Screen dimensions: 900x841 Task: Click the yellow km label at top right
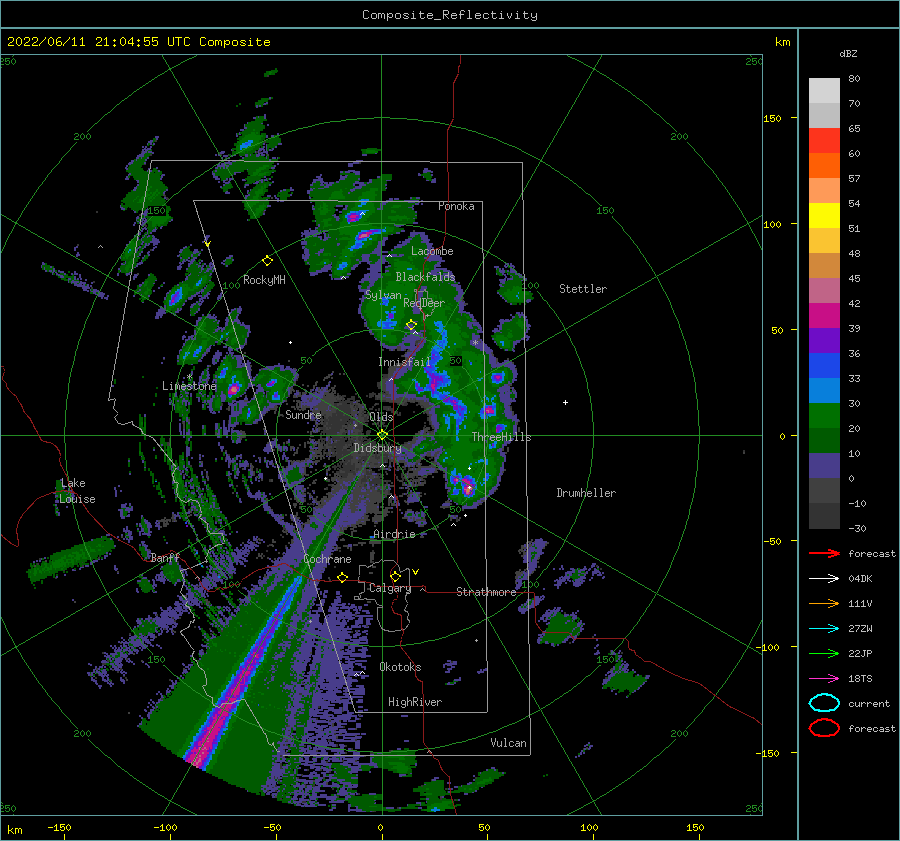(x=782, y=42)
